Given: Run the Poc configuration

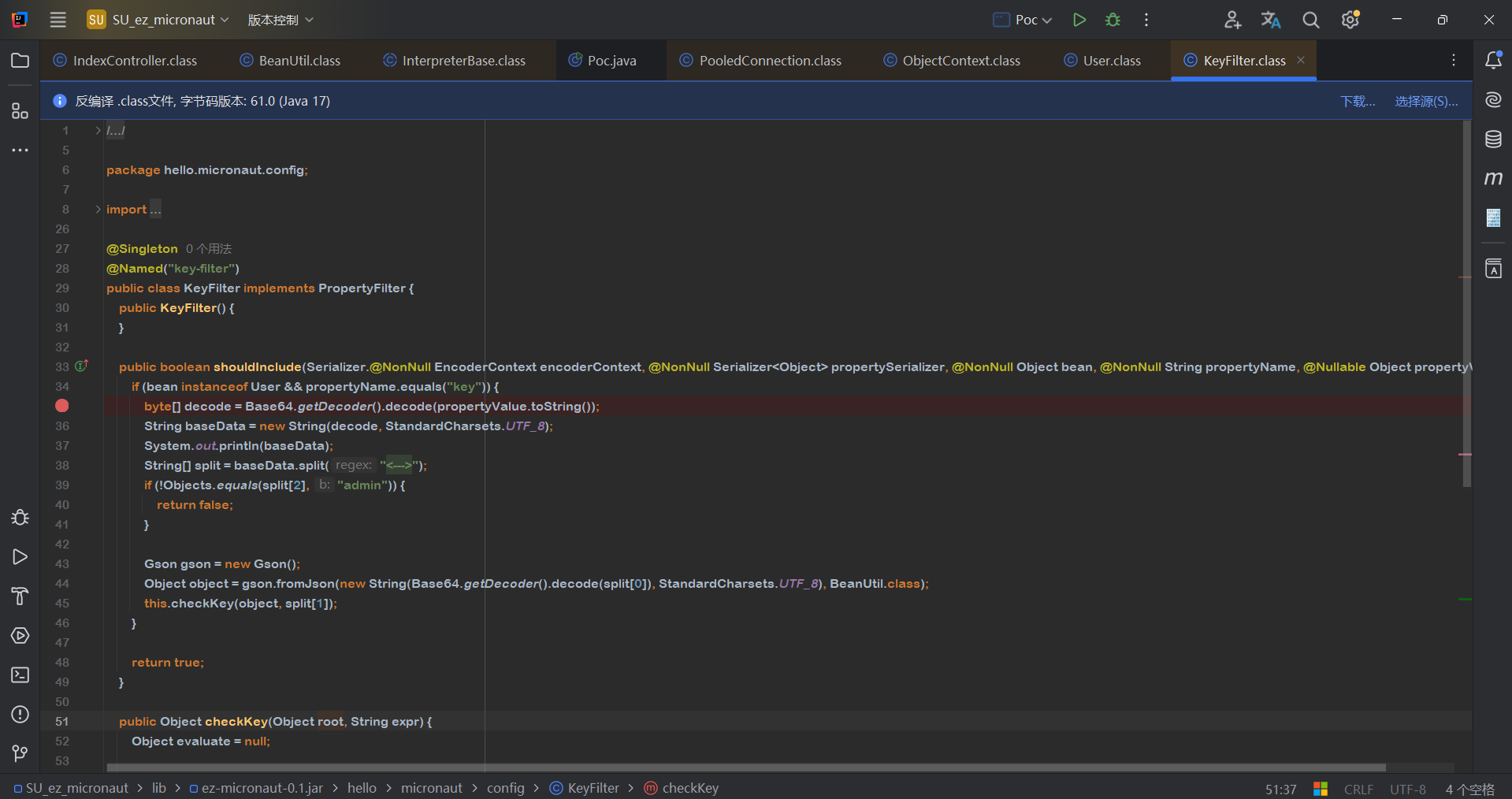Looking at the screenshot, I should (1079, 20).
